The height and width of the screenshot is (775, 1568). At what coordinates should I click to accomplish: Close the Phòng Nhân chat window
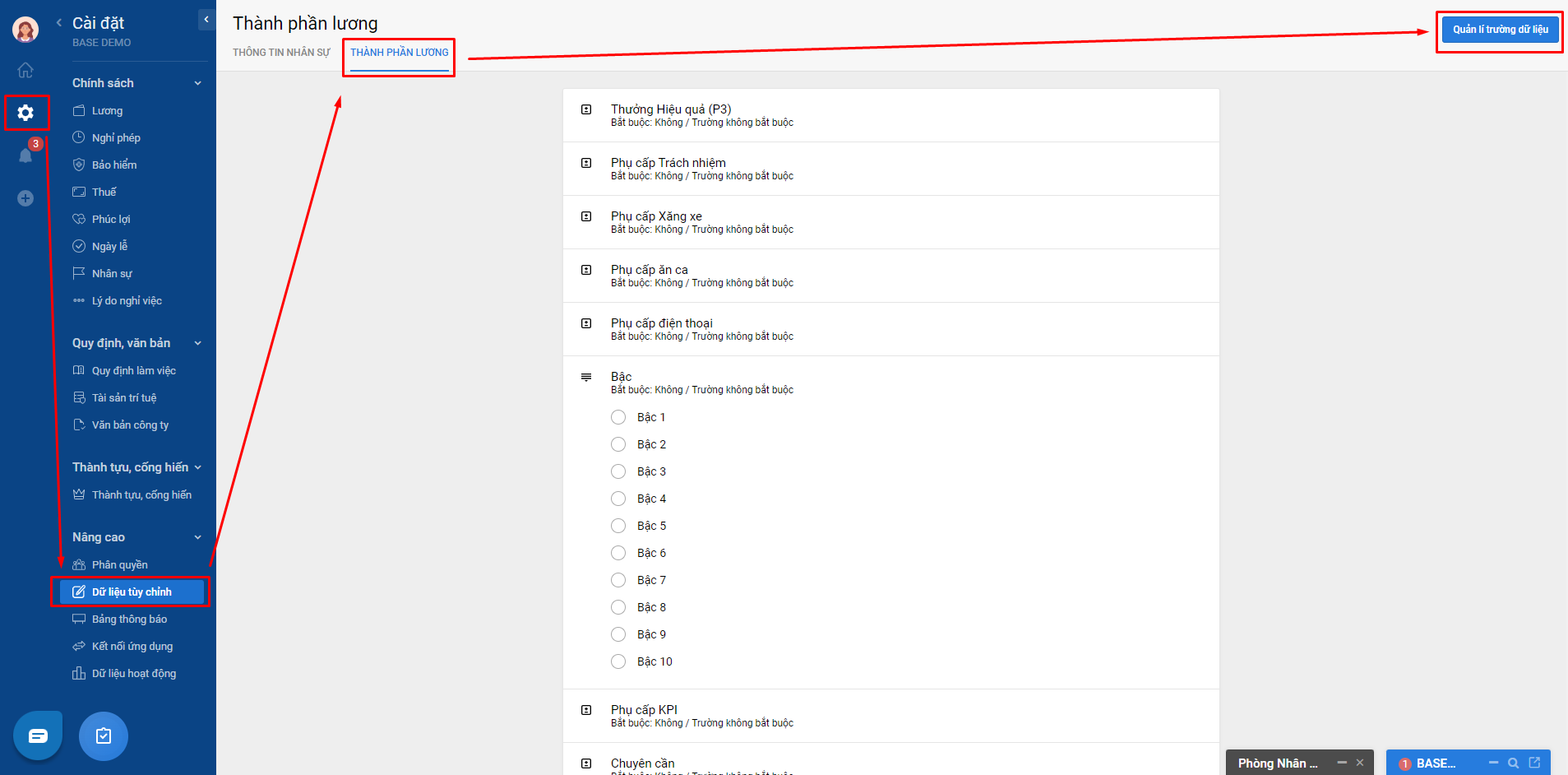tap(1360, 763)
